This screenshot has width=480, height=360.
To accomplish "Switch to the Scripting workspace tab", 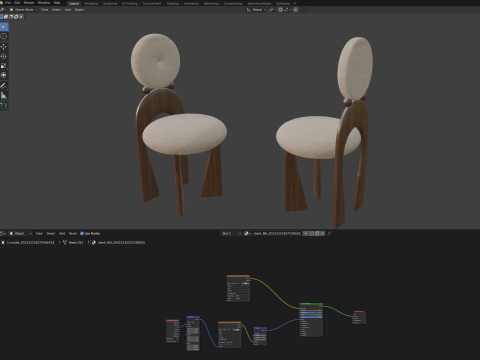I will click(283, 3).
